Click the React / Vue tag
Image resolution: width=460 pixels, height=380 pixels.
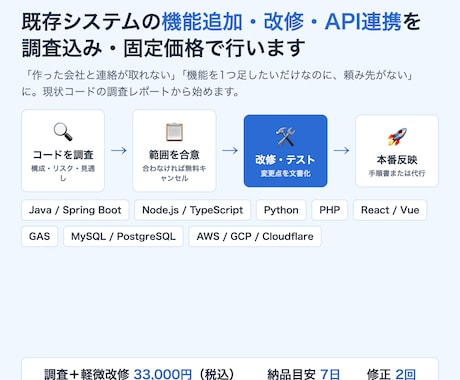[390, 210]
